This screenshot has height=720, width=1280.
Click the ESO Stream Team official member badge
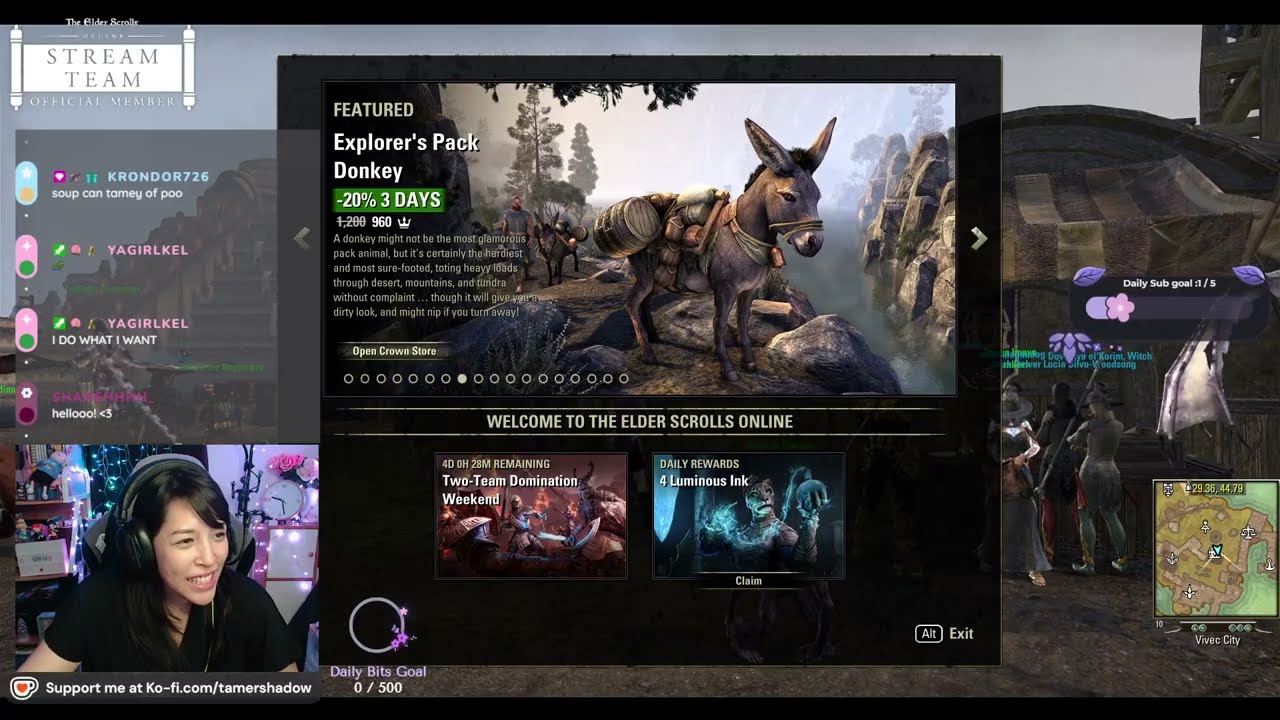pyautogui.click(x=102, y=64)
